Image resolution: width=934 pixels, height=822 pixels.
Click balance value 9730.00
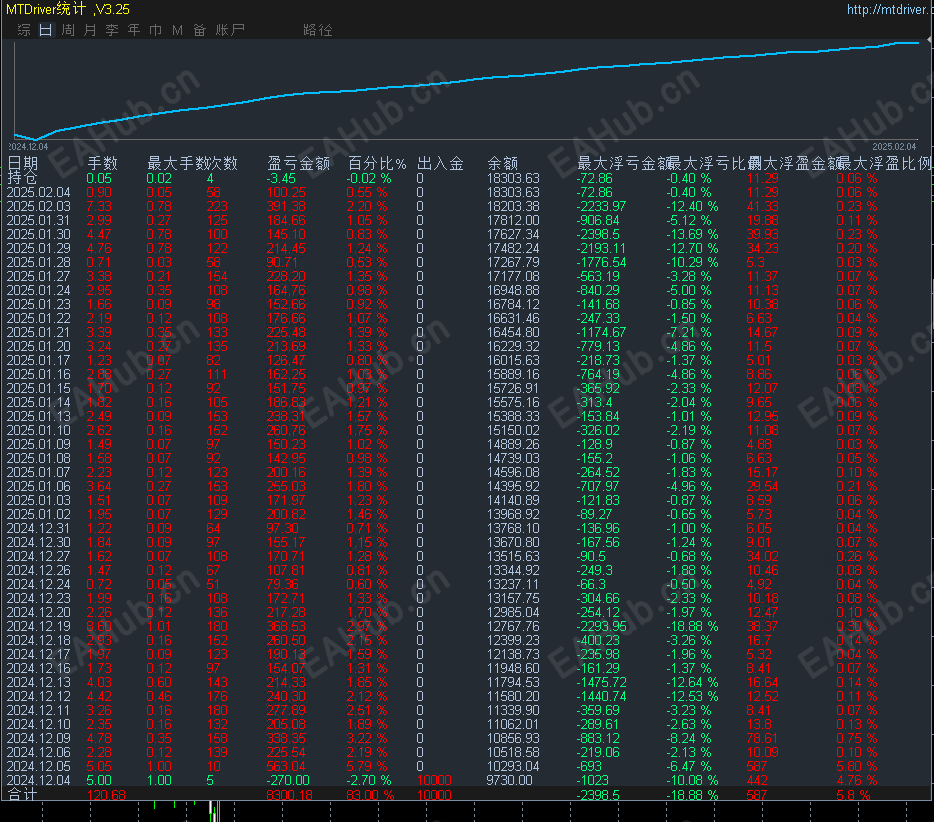pyautogui.click(x=509, y=780)
